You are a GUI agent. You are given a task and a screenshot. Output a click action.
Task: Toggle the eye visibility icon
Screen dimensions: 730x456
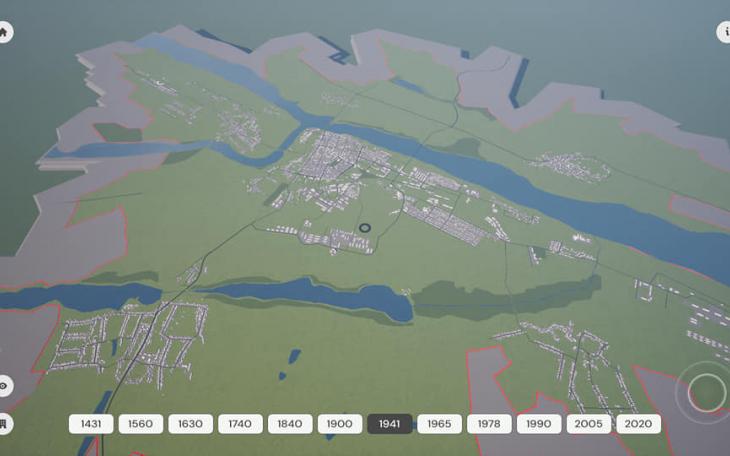click(4, 386)
